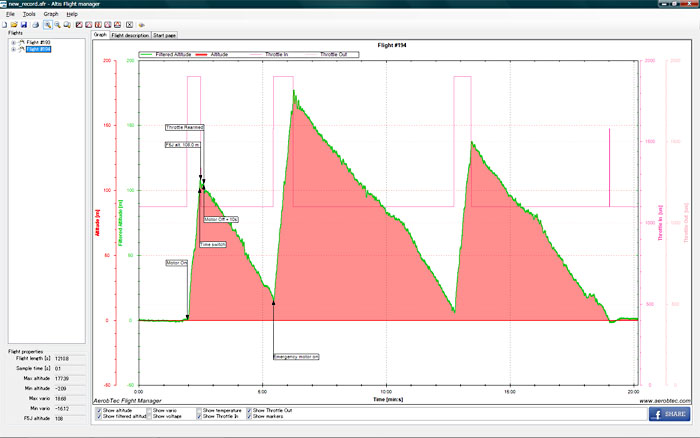Image resolution: width=700 pixels, height=438 pixels.
Task: Click the Facebook SHARE button
Action: 669,414
